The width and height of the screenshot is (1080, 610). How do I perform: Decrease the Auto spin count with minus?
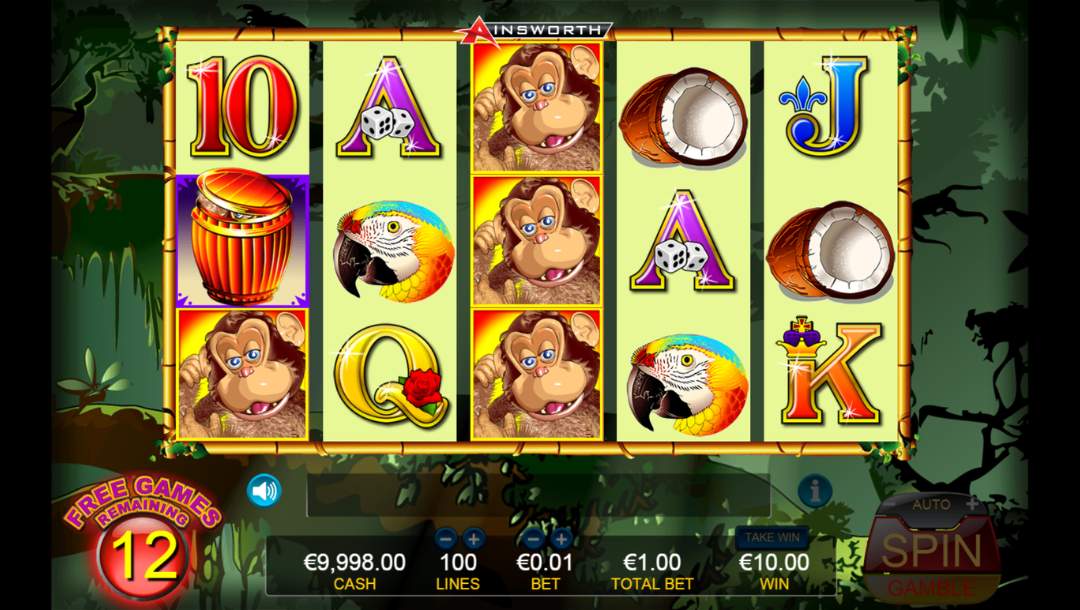(x=891, y=504)
